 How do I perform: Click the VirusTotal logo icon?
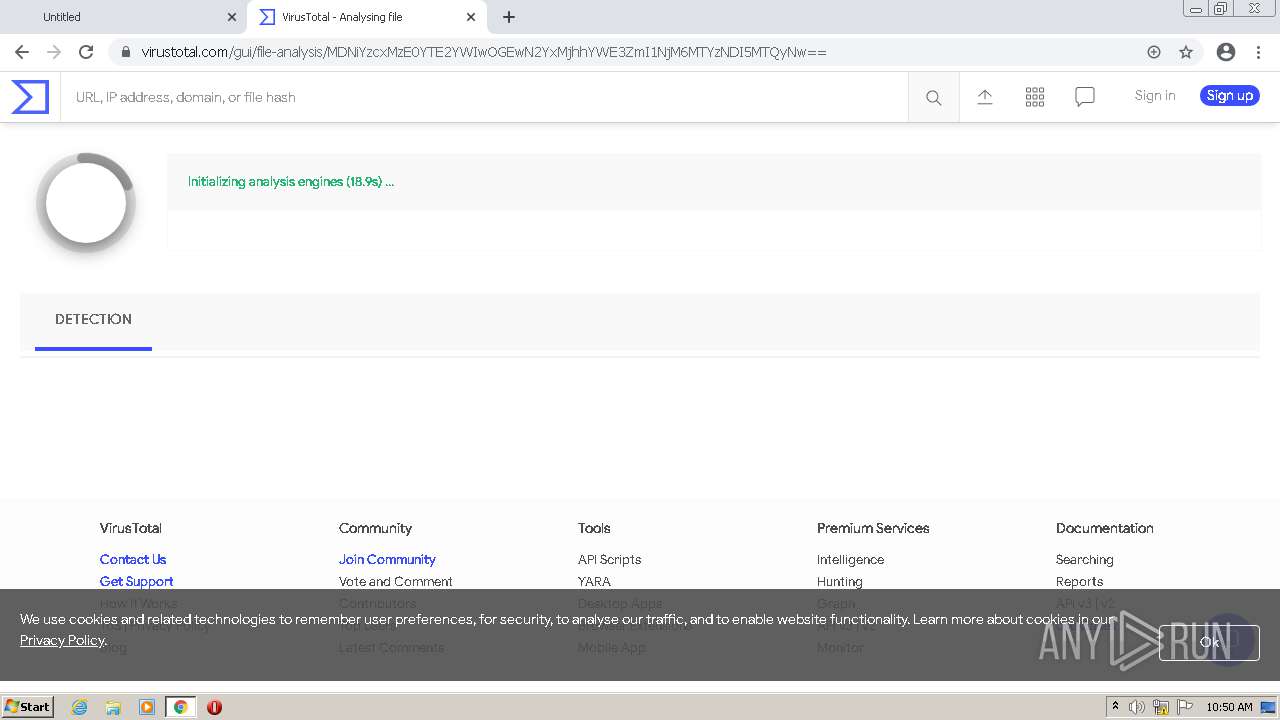[x=30, y=97]
